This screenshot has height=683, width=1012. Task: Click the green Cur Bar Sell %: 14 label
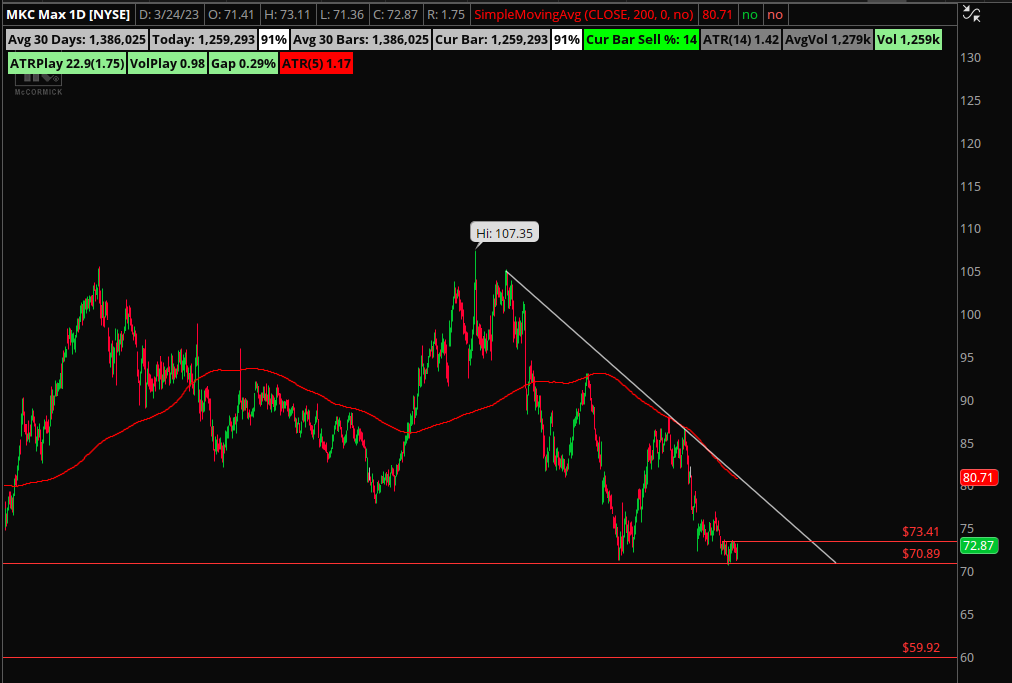pos(641,39)
